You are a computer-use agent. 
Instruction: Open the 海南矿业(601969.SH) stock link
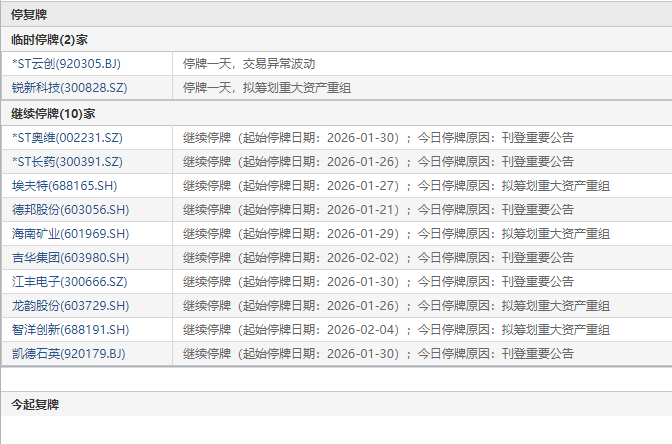tap(71, 234)
